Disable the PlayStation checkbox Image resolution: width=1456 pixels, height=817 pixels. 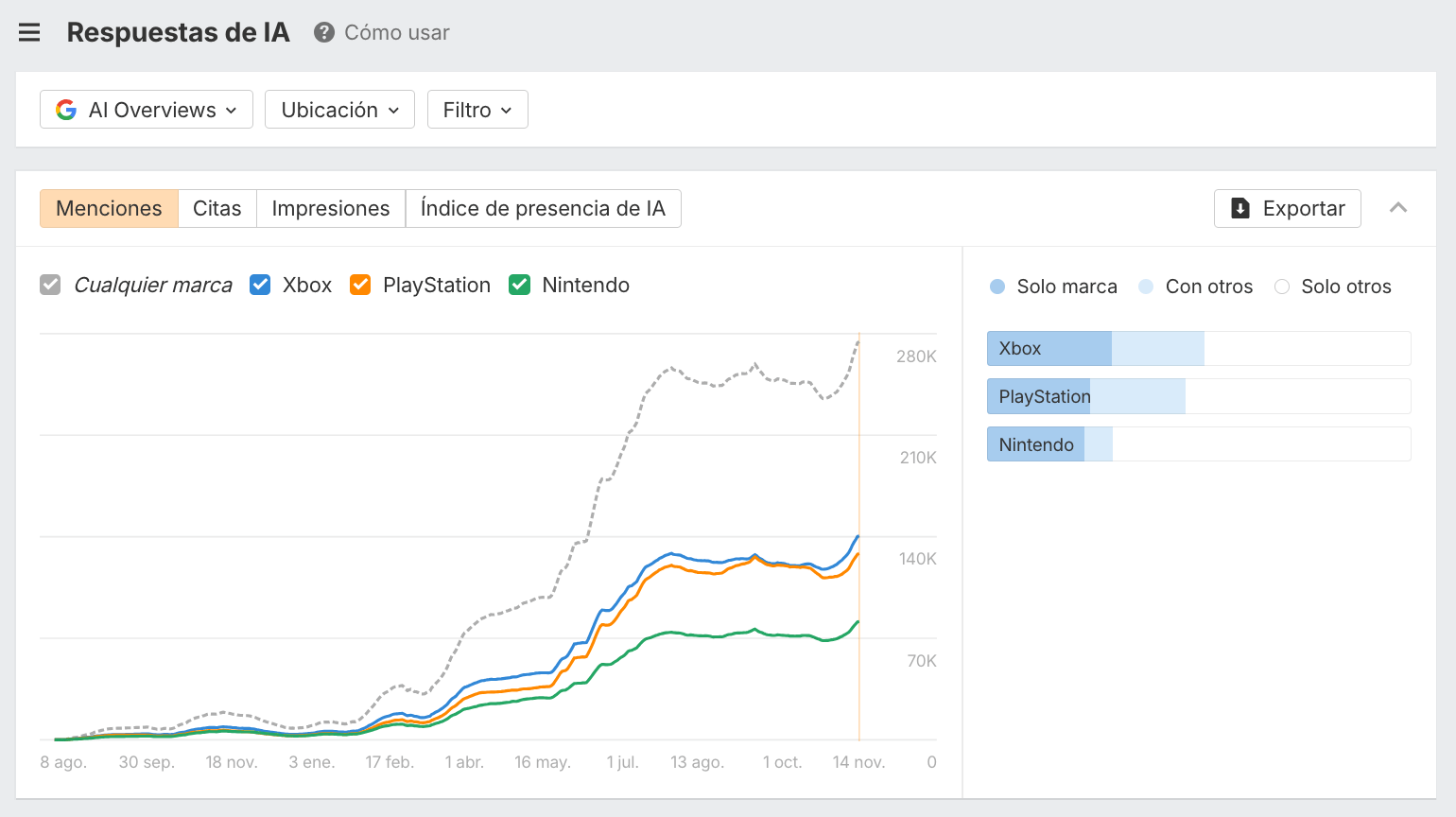tap(359, 284)
